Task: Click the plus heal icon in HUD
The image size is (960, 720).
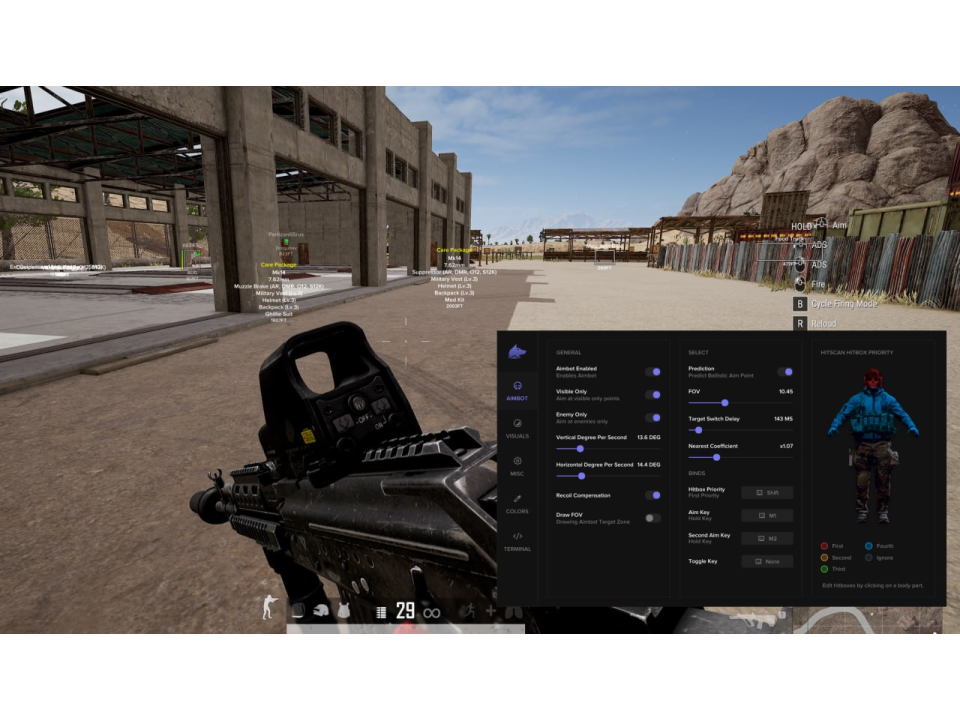Action: [x=491, y=610]
